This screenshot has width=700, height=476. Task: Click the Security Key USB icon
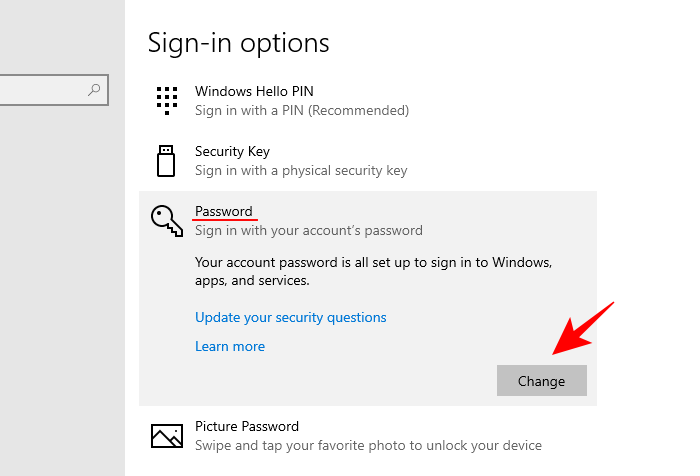[166, 160]
